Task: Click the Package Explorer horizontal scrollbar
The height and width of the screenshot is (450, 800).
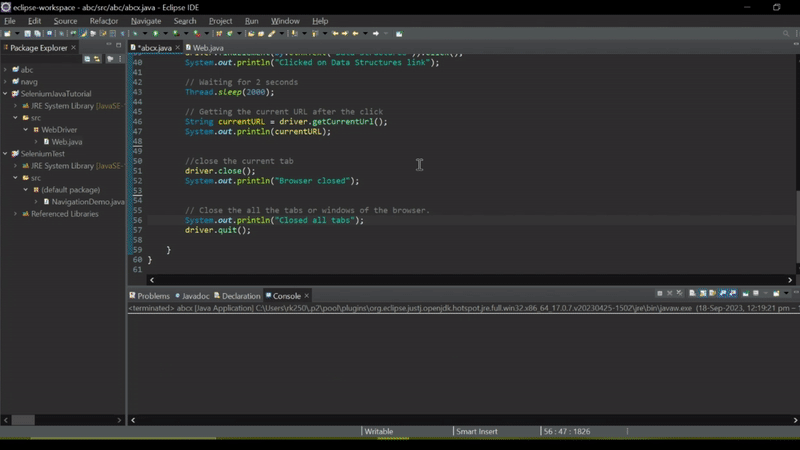Action: (x=24, y=420)
